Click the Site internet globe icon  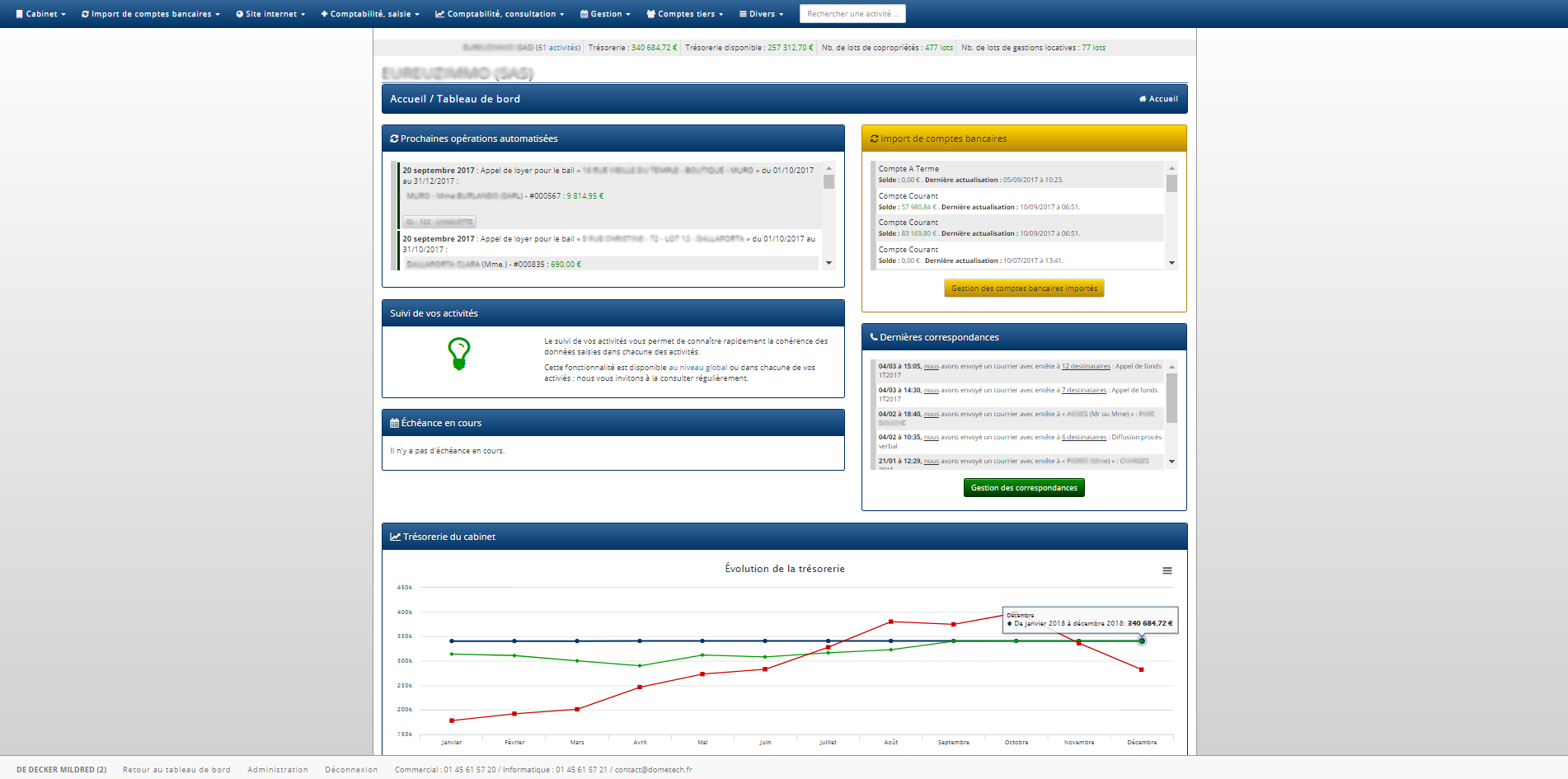[239, 14]
